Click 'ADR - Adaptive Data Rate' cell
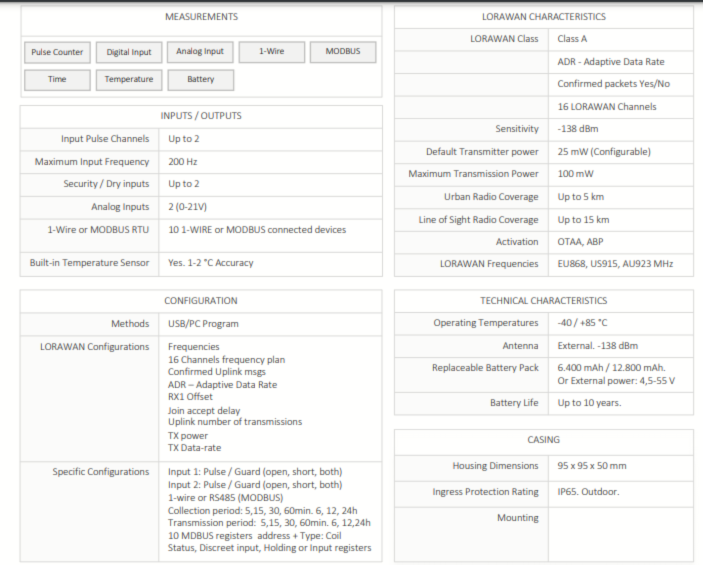This screenshot has height=565, width=703. [611, 62]
